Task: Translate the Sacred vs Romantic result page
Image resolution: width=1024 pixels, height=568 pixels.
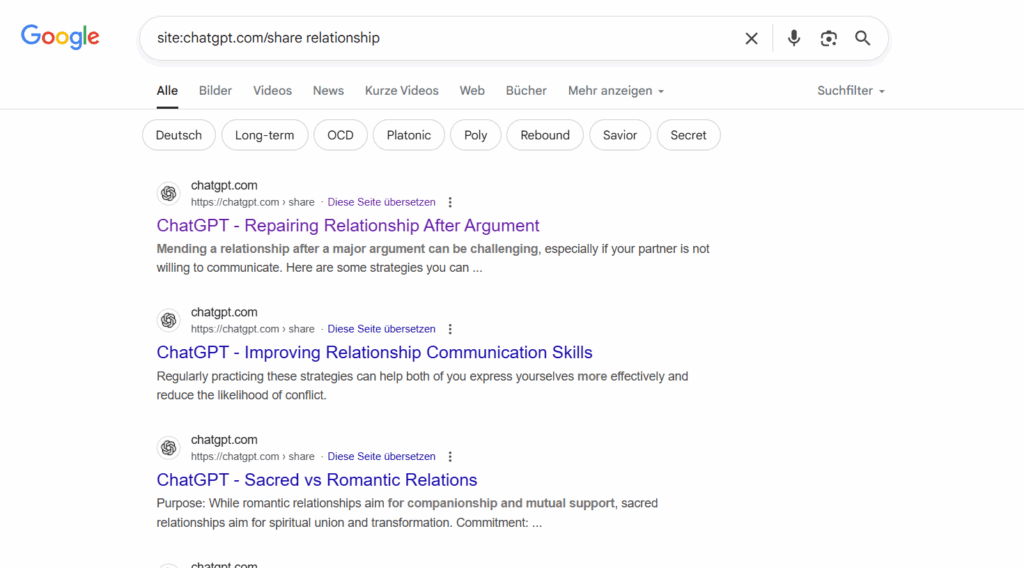Action: [x=381, y=456]
